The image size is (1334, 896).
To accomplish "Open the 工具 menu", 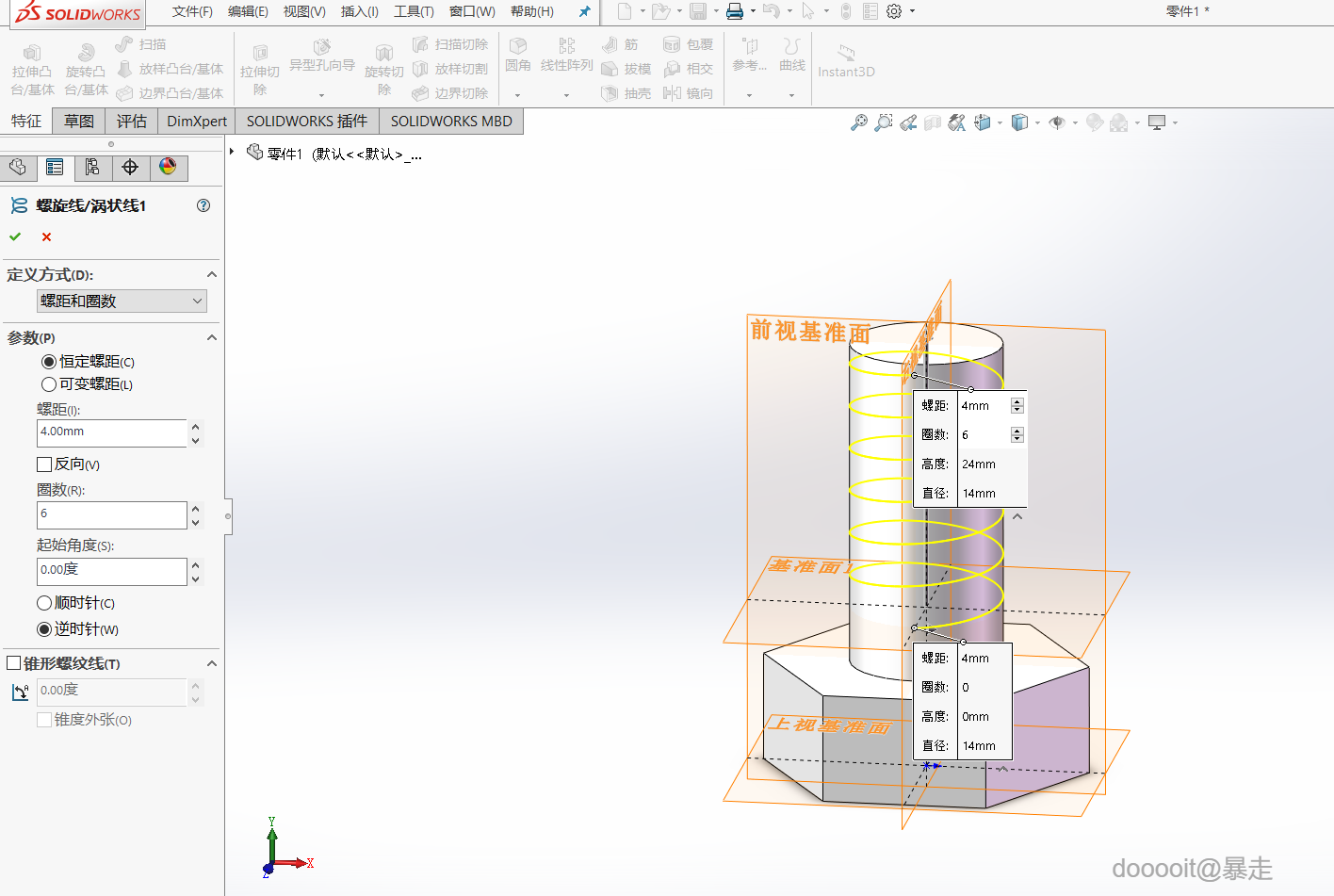I will tap(414, 11).
